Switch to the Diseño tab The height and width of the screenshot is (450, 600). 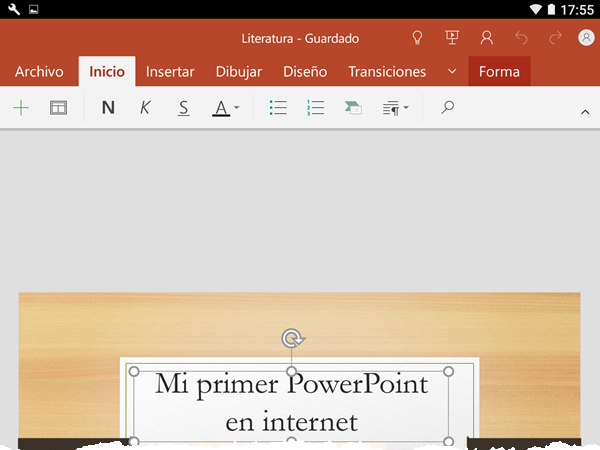305,72
